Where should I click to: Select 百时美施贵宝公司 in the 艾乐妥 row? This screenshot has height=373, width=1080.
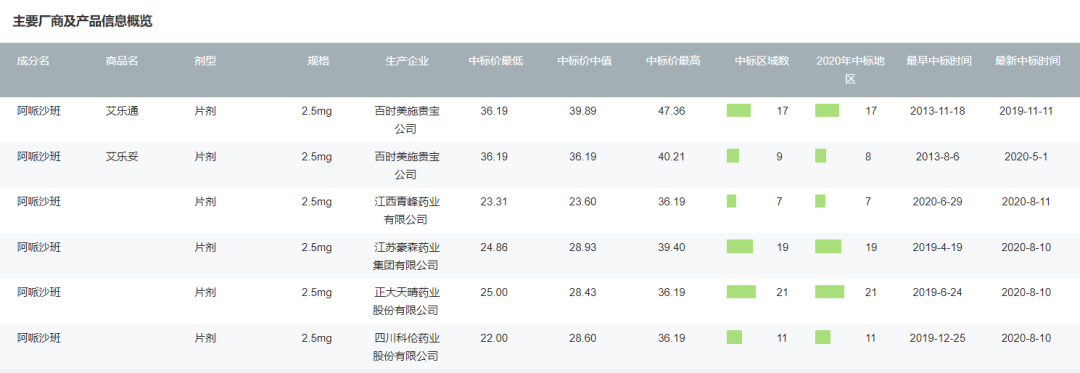tap(406, 165)
